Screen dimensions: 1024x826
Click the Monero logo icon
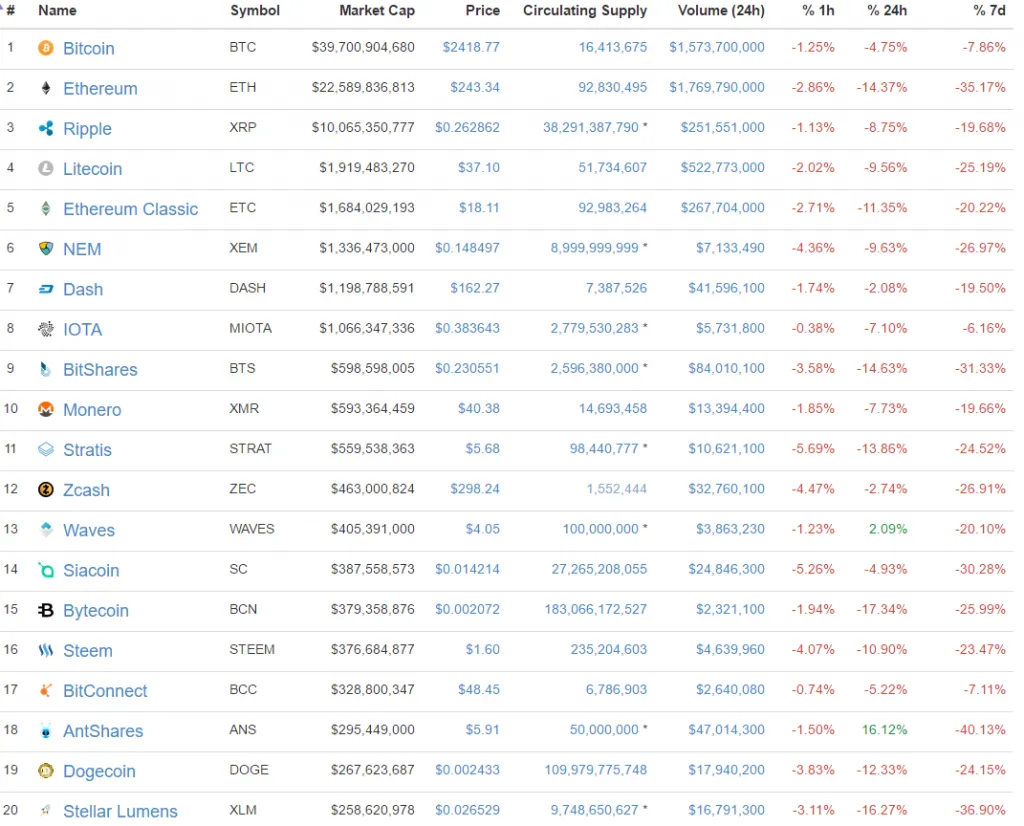tap(46, 409)
